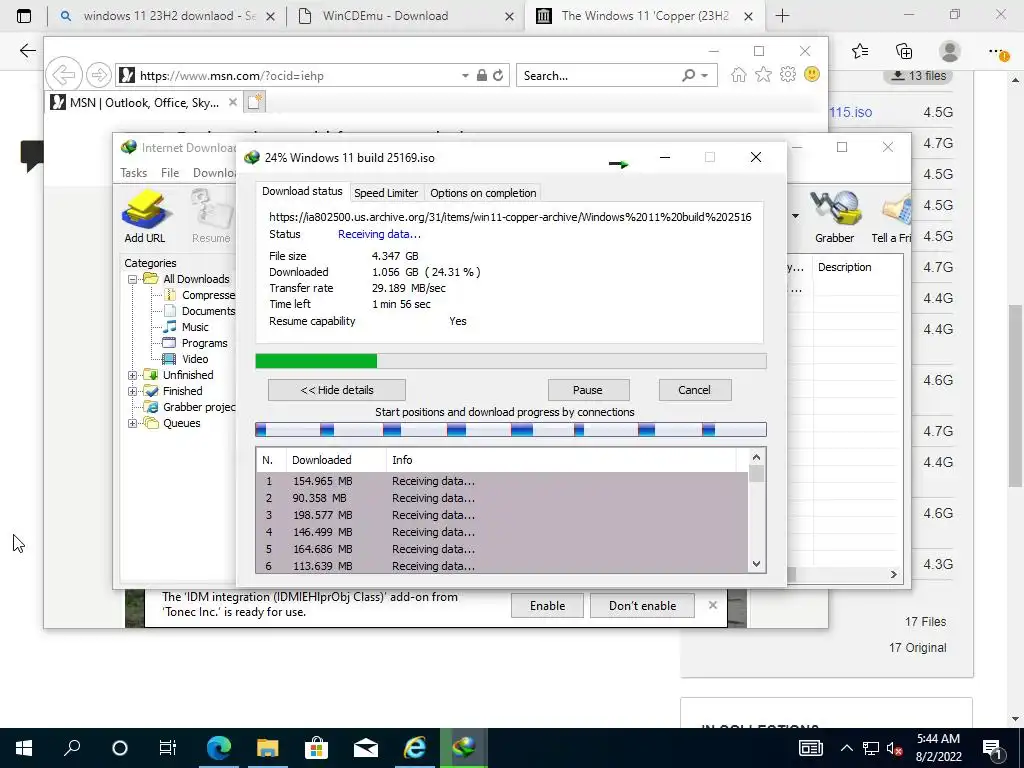Expand the Queues category

pos(133,423)
